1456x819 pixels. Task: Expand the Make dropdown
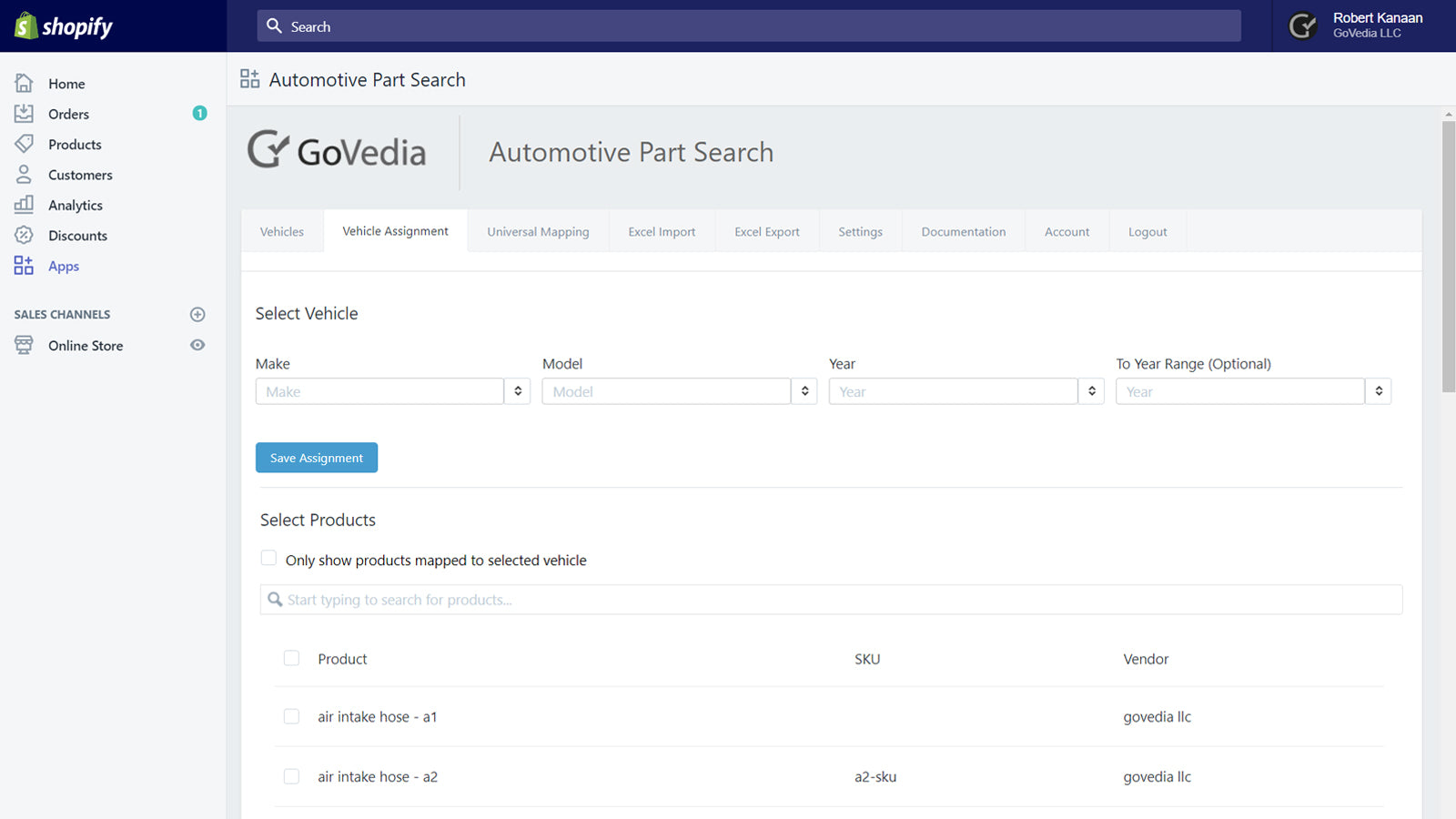(x=518, y=391)
